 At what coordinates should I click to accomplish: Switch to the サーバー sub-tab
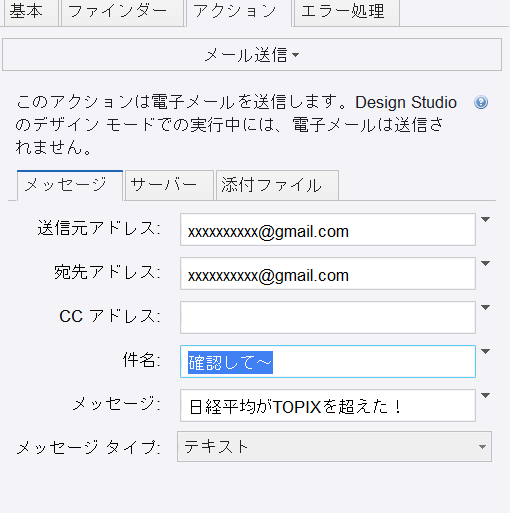169,185
